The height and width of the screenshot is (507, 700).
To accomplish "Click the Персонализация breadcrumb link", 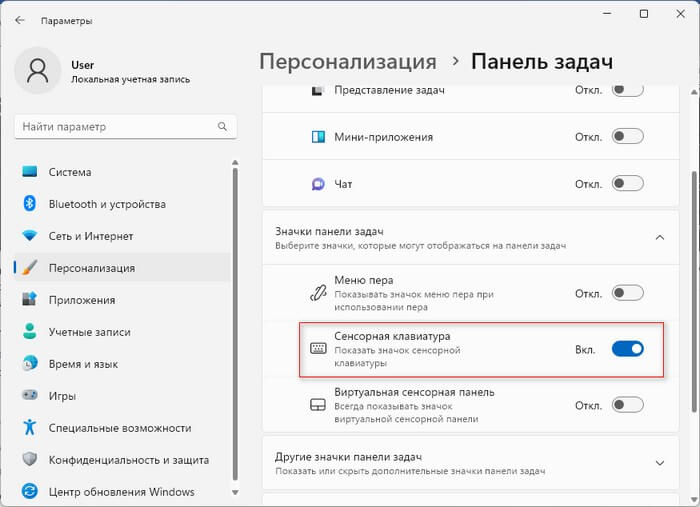I will click(x=348, y=62).
